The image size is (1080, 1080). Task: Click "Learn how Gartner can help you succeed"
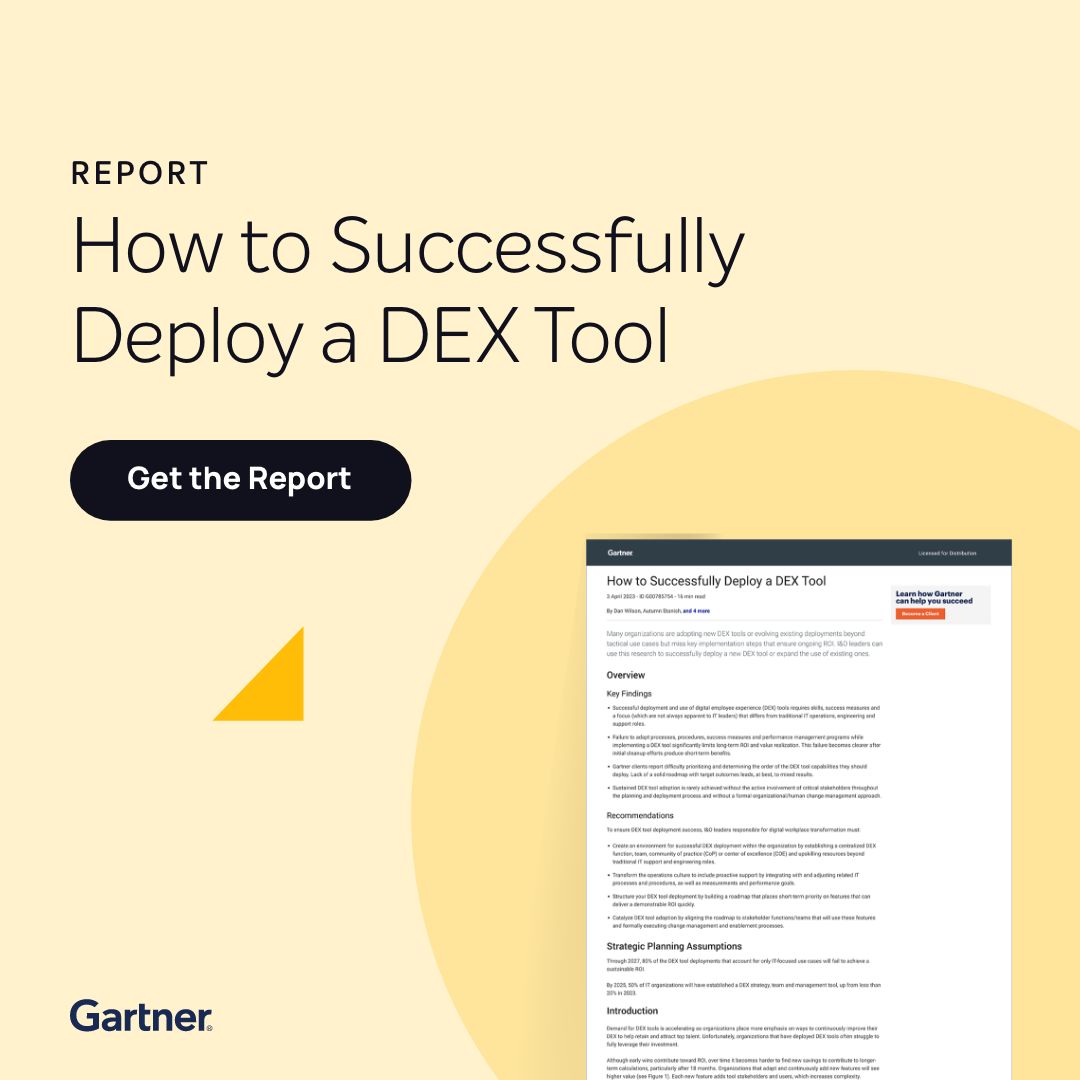(934, 597)
